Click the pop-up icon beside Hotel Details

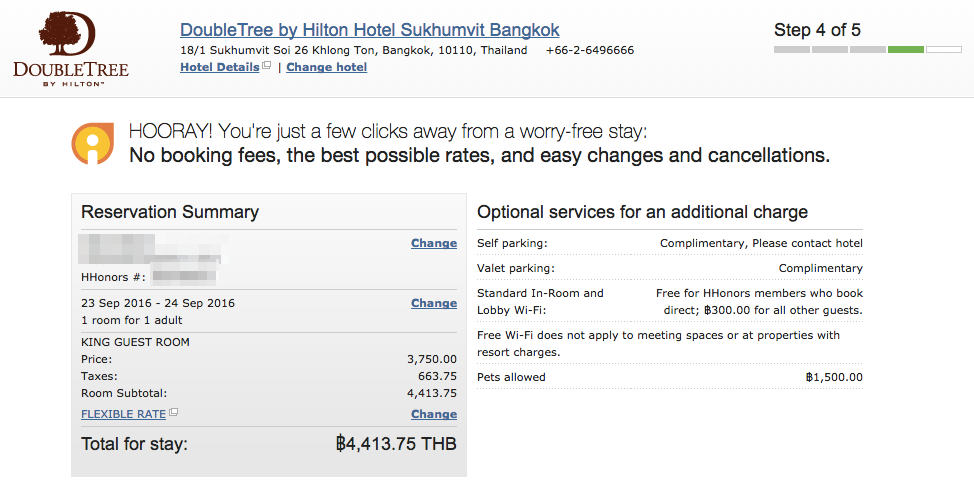(x=266, y=65)
